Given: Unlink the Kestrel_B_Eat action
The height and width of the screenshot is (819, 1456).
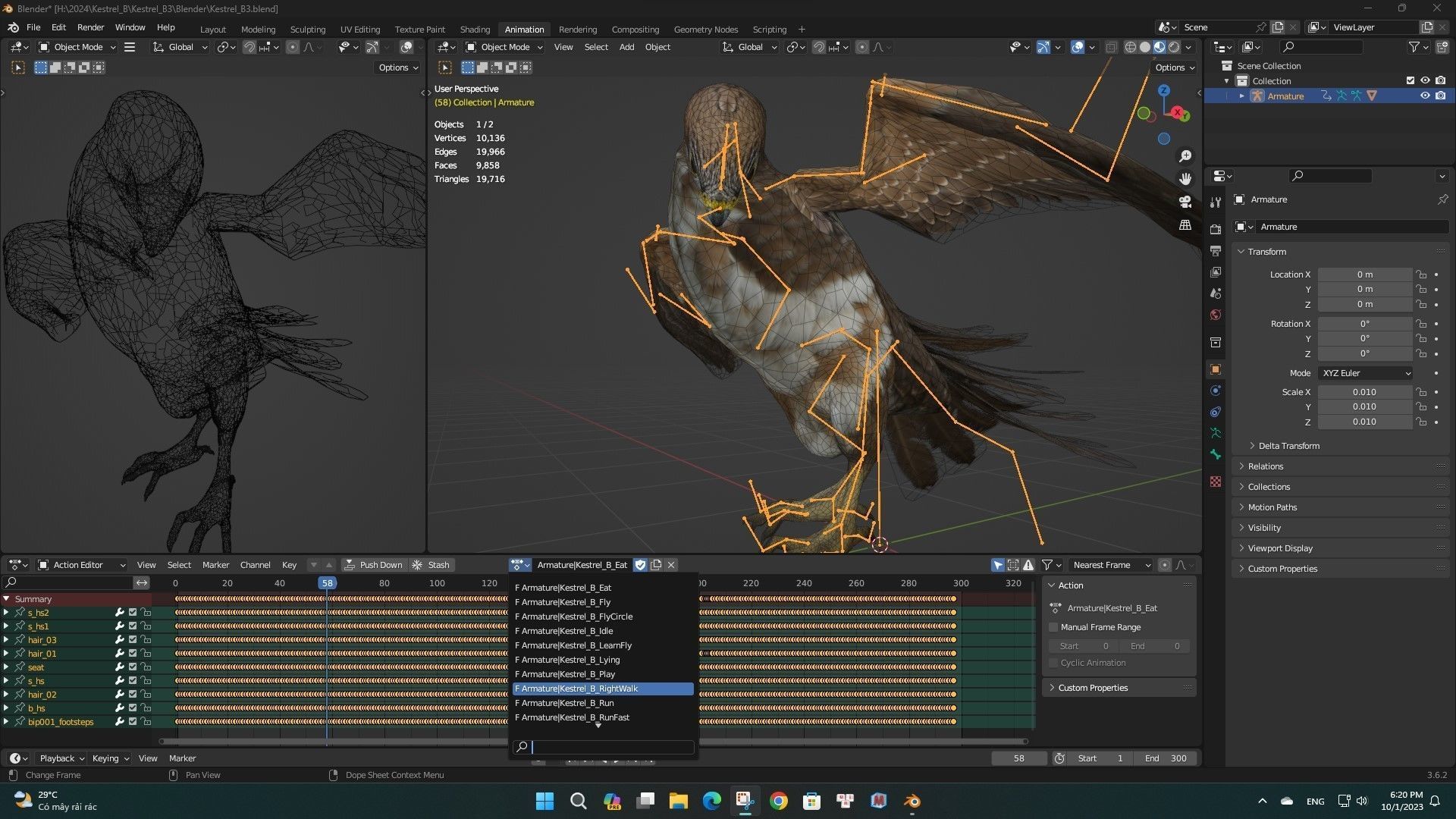Looking at the screenshot, I should (x=671, y=565).
